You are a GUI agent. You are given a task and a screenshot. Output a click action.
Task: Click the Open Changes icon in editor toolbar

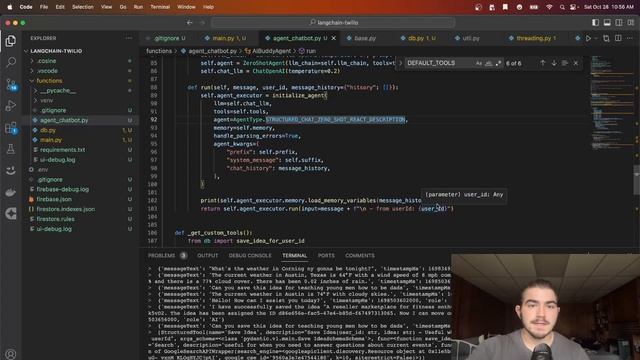pos(606,38)
